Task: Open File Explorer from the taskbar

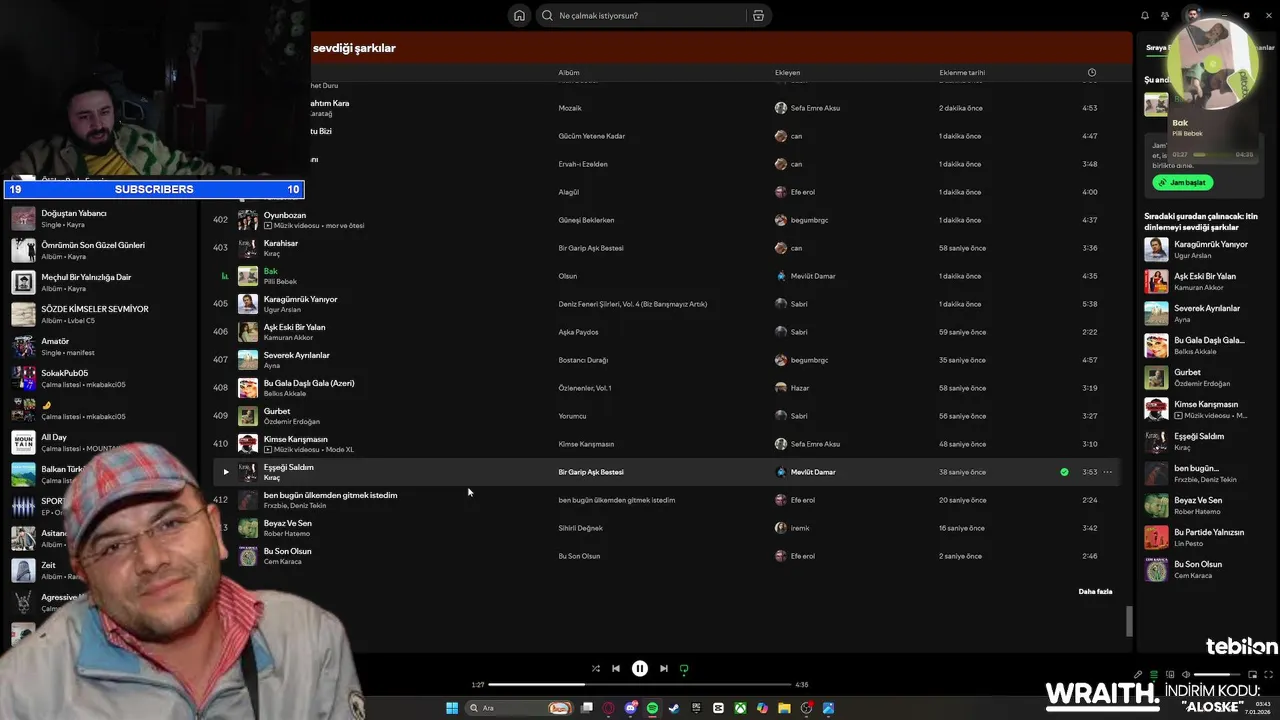Action: click(784, 708)
